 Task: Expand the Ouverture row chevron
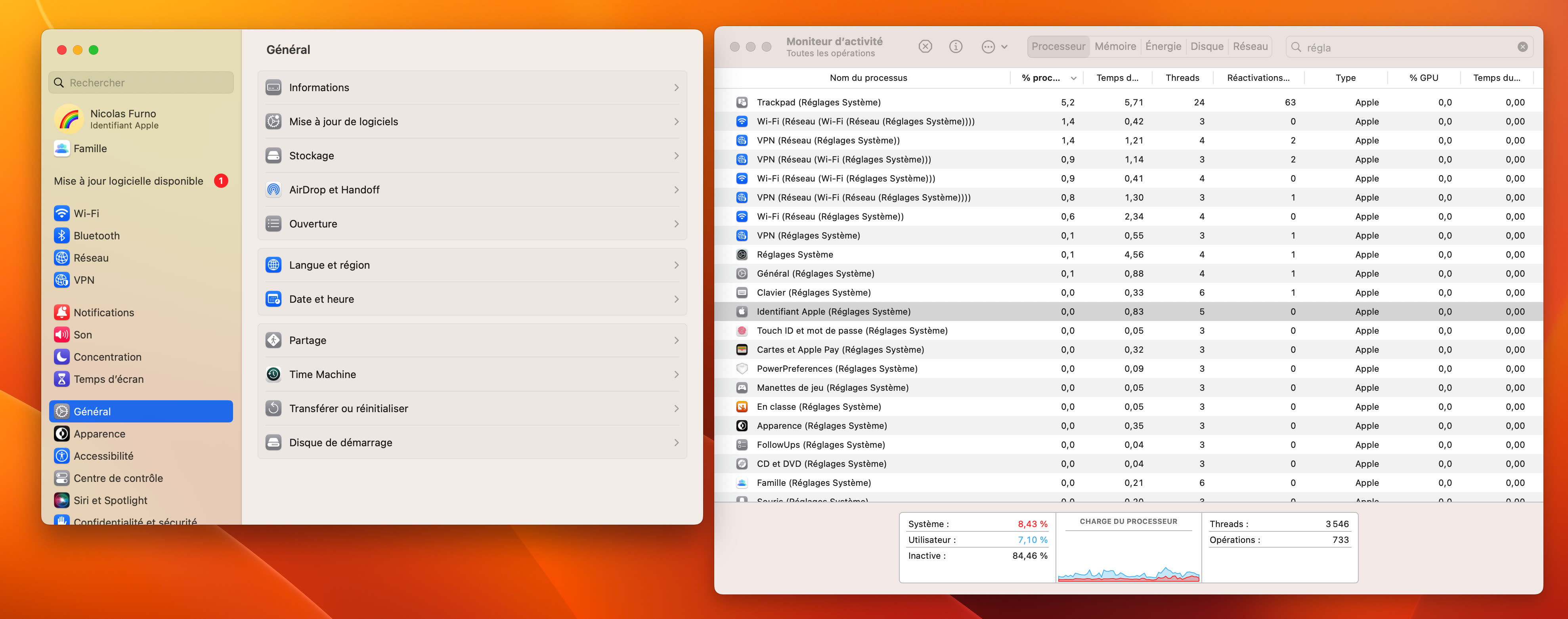pos(676,224)
